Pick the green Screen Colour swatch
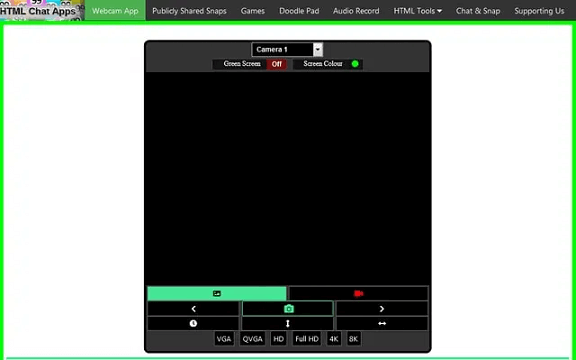 (x=355, y=64)
